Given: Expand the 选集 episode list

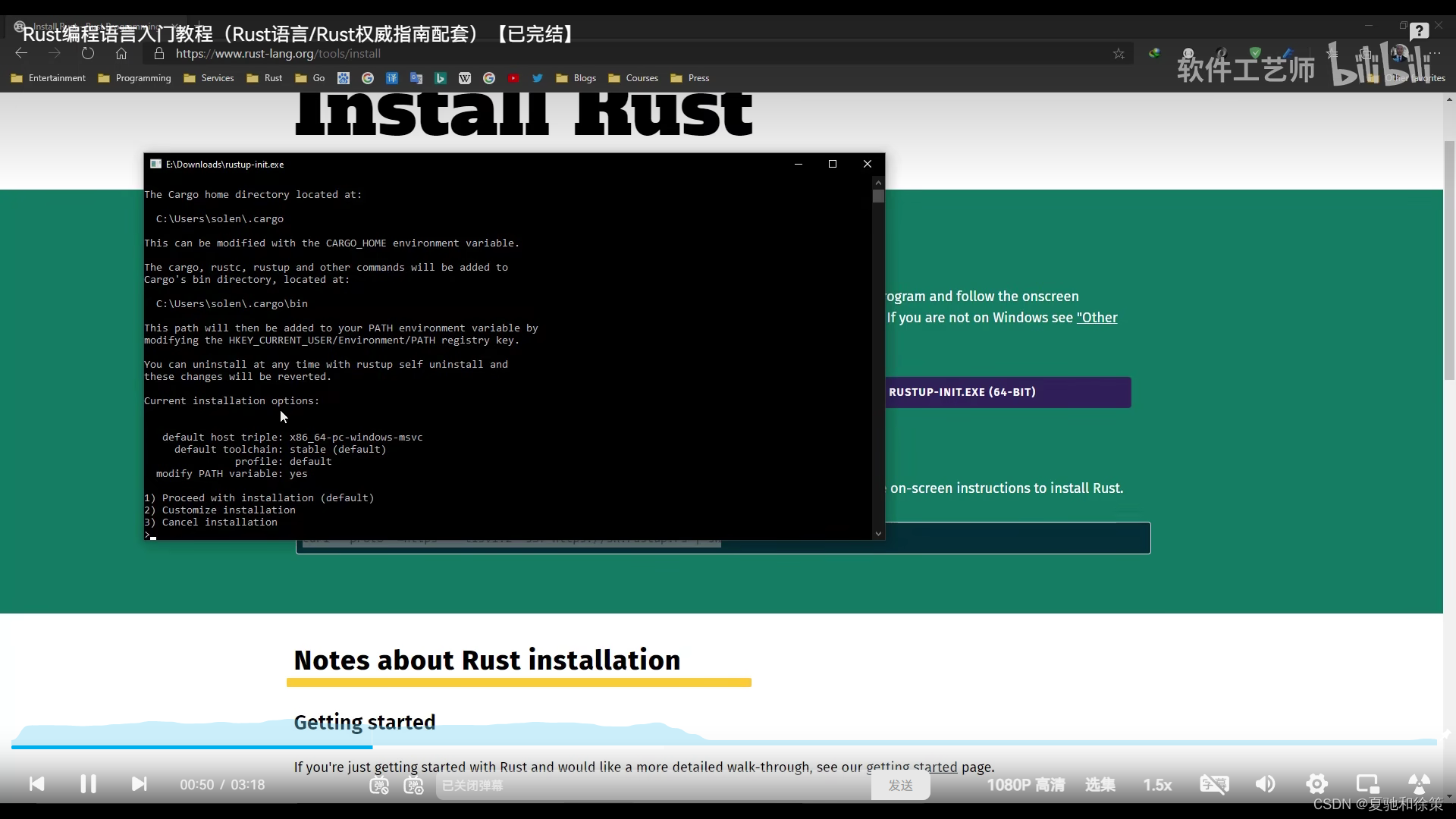Looking at the screenshot, I should point(1100,785).
